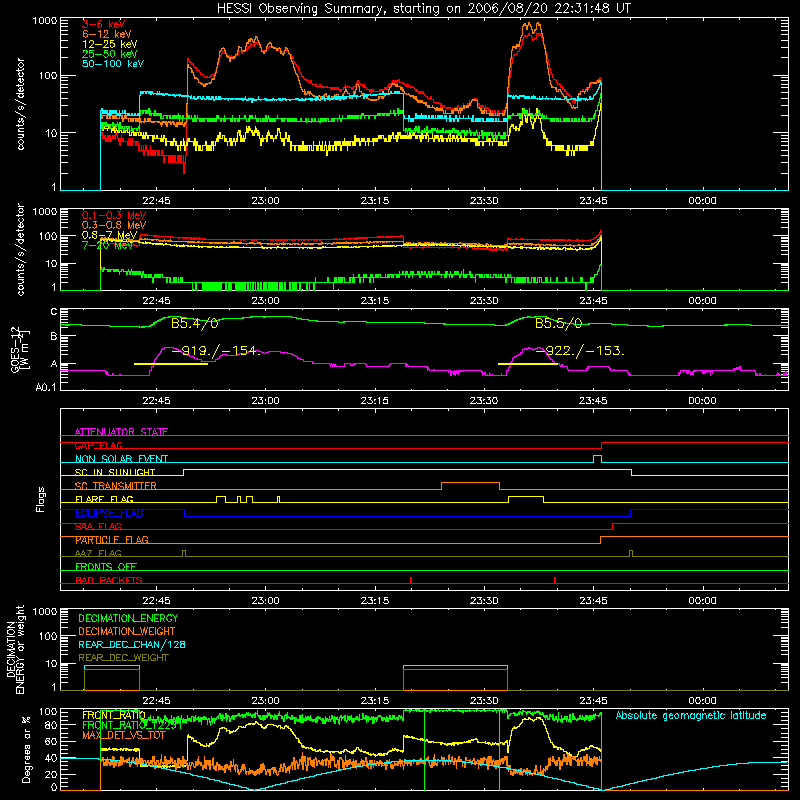Click the 00:00 tick under flags panel
Viewport: 800px width, 800px height.
coord(702,601)
